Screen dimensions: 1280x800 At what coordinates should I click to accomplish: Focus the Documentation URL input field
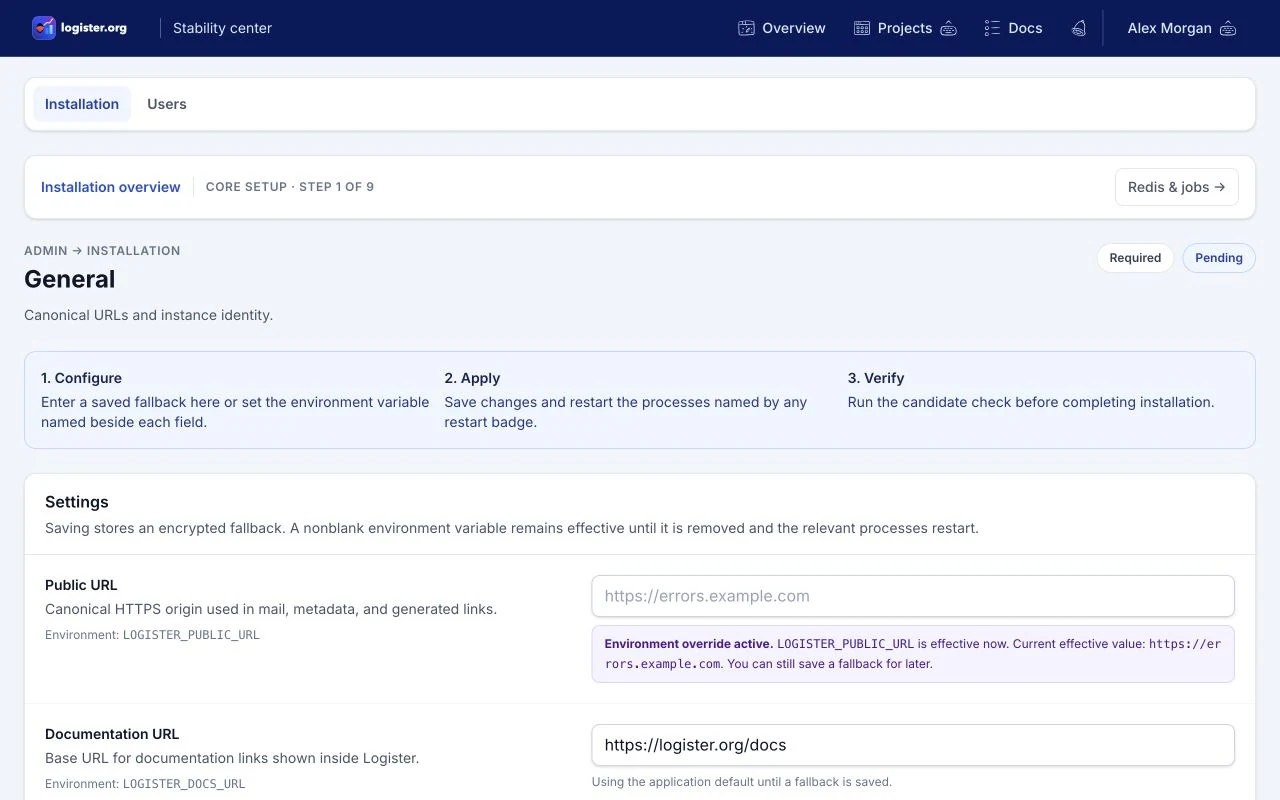(x=913, y=745)
